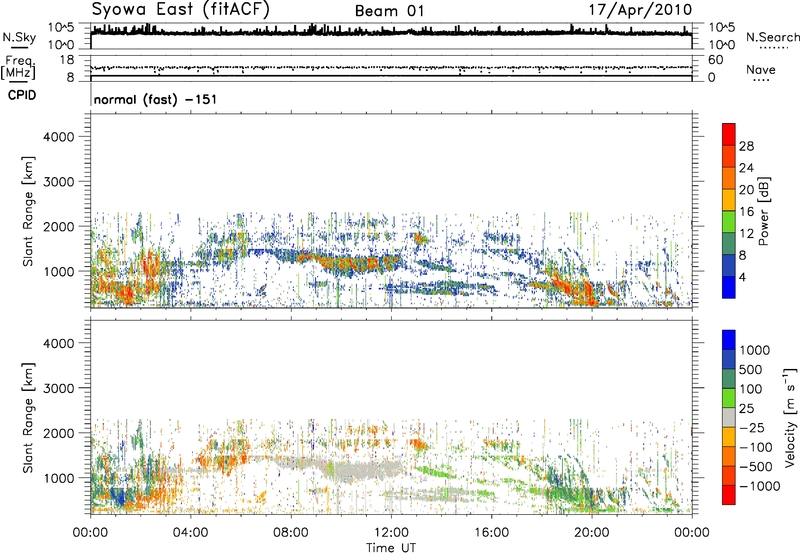
Task: Click the 'Freq. [MHz]' label
Action: (18, 67)
